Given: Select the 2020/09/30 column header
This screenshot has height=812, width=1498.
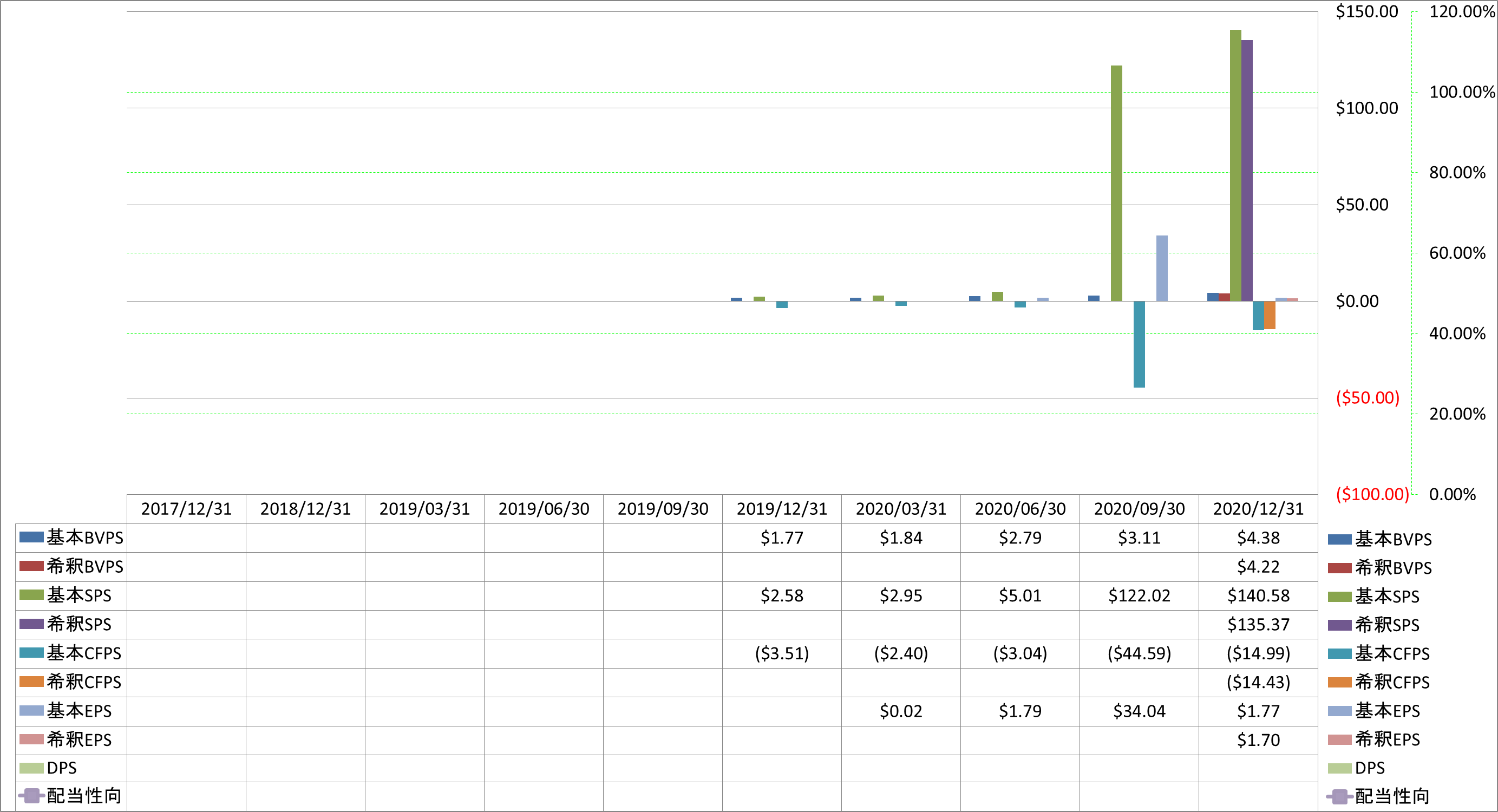Looking at the screenshot, I should coord(1140,509).
